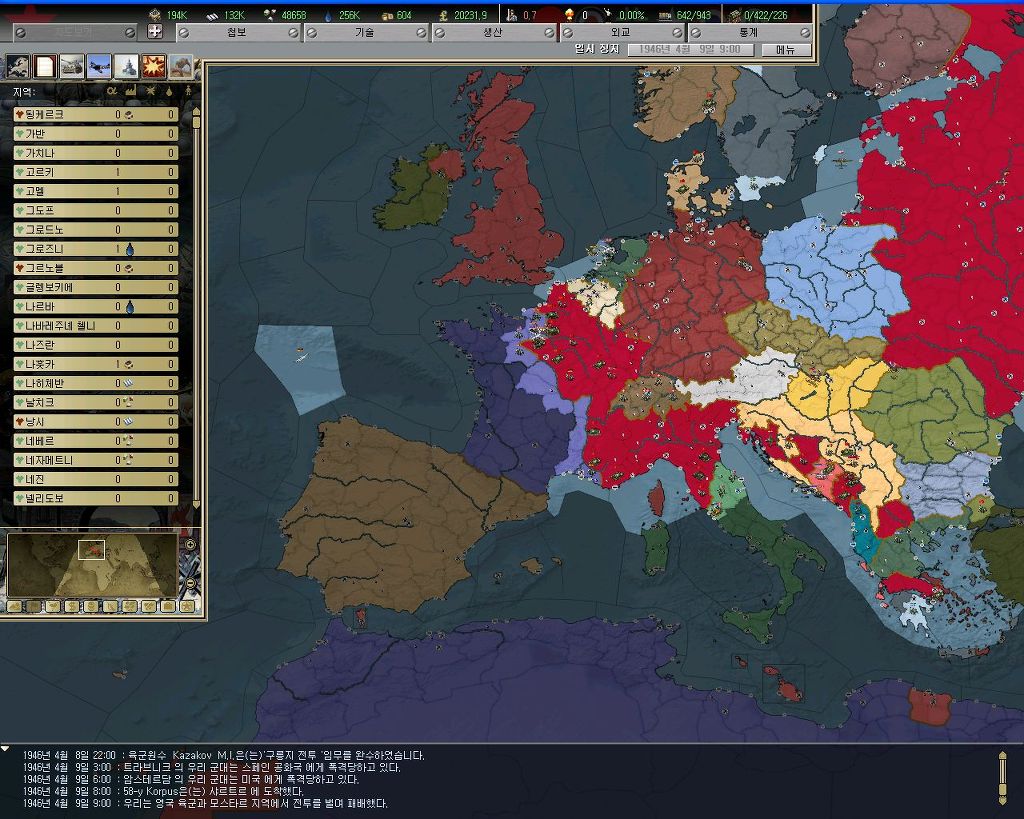Click the date display 1946년 4월 9일 9:00
Image resolution: width=1024 pixels, height=819 pixels.
(691, 50)
